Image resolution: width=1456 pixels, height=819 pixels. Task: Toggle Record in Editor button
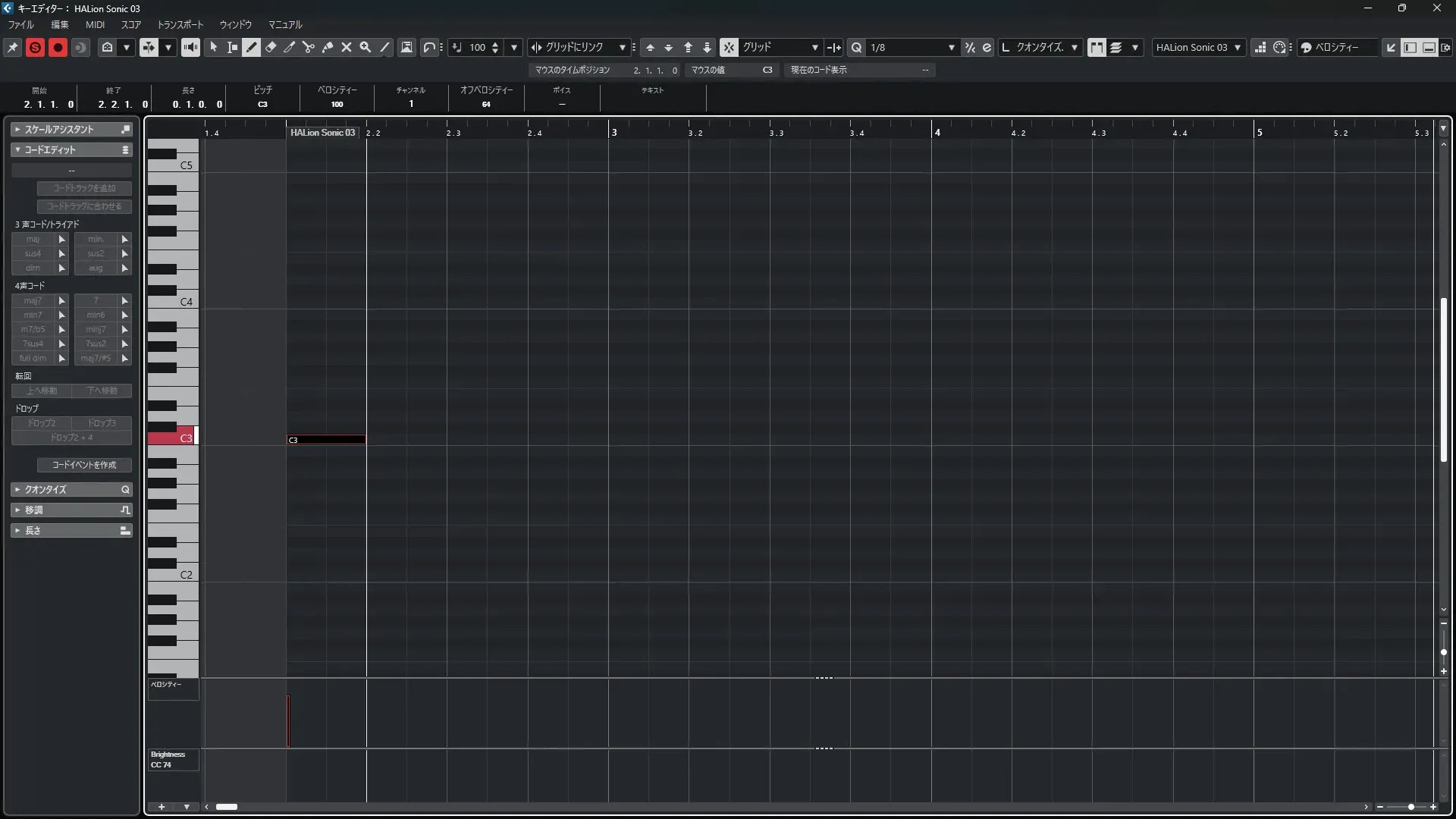[x=58, y=47]
